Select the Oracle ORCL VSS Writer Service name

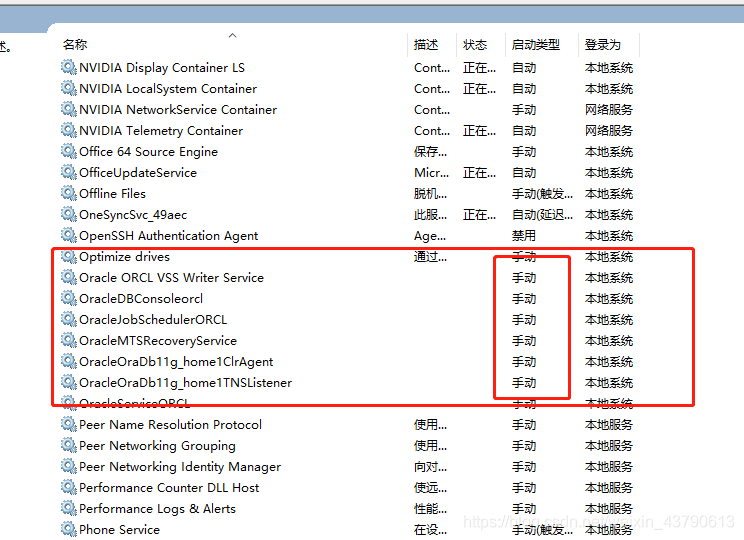click(x=171, y=278)
